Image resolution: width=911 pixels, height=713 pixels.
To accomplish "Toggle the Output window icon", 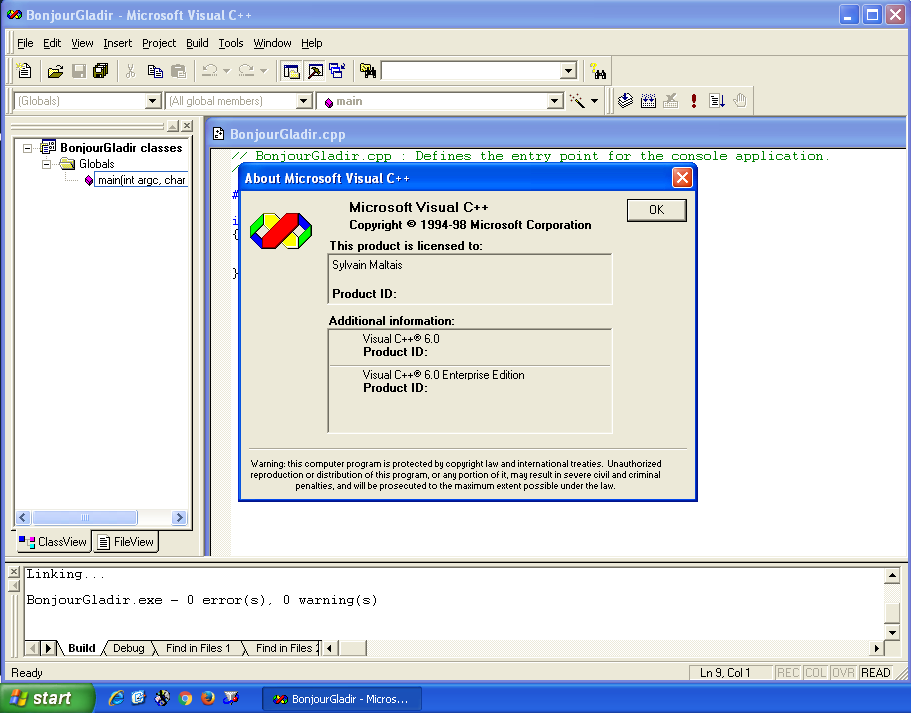I will click(x=315, y=71).
